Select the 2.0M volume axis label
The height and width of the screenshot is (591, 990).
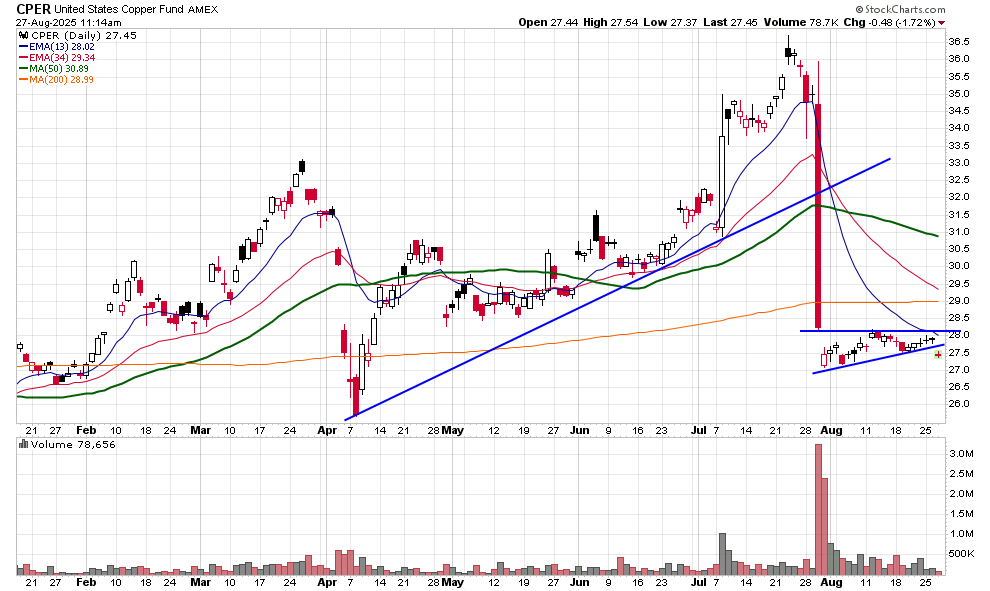pyautogui.click(x=961, y=494)
